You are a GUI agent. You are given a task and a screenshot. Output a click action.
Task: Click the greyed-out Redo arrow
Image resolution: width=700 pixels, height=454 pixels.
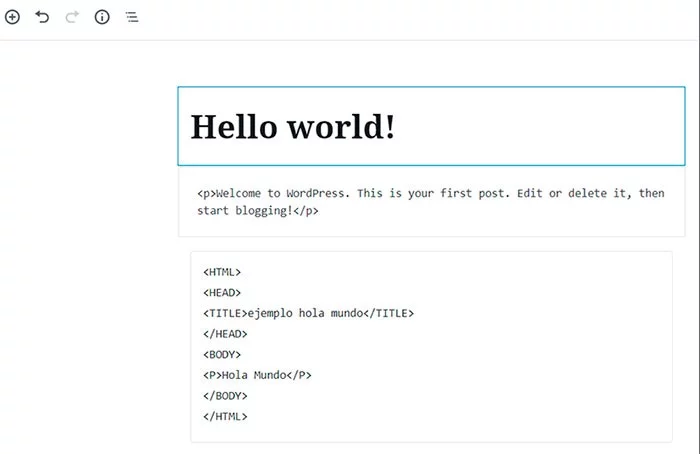72,17
